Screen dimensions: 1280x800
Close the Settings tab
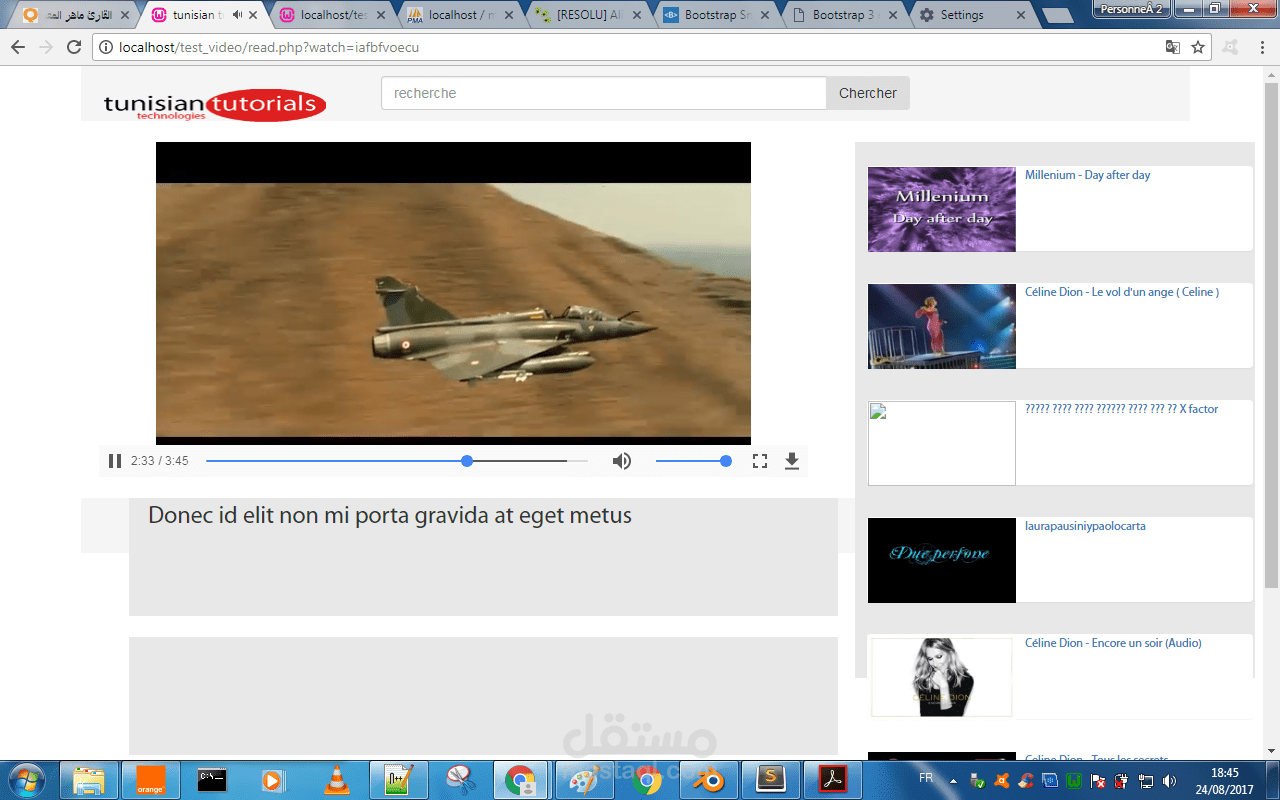(1021, 15)
